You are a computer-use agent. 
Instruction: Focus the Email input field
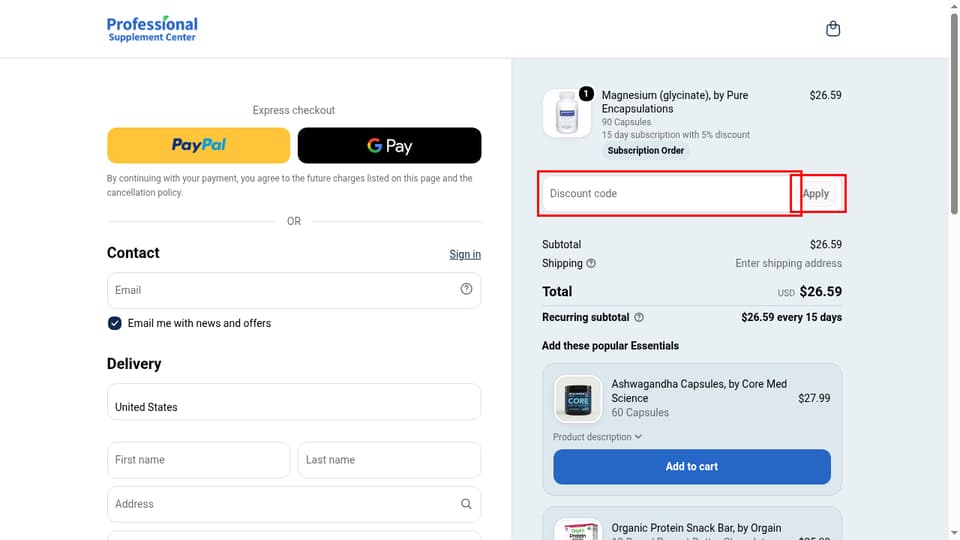pos(294,290)
